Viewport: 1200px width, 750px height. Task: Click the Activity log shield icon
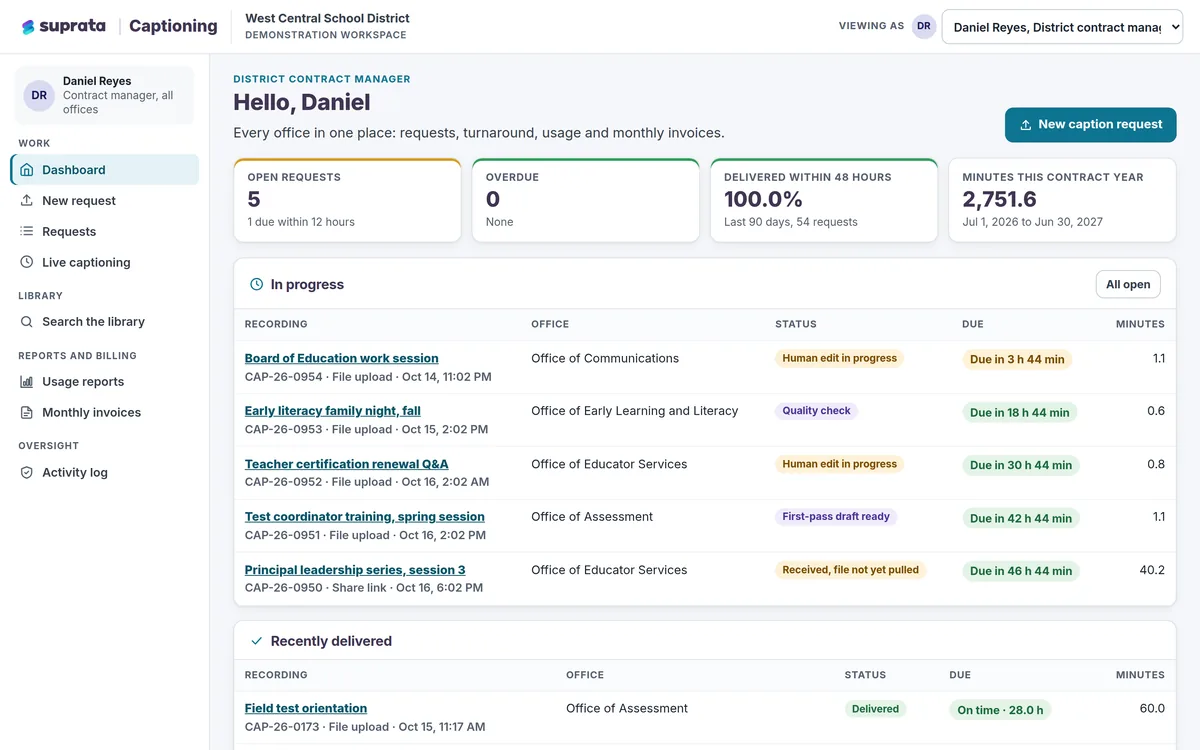(x=27, y=473)
